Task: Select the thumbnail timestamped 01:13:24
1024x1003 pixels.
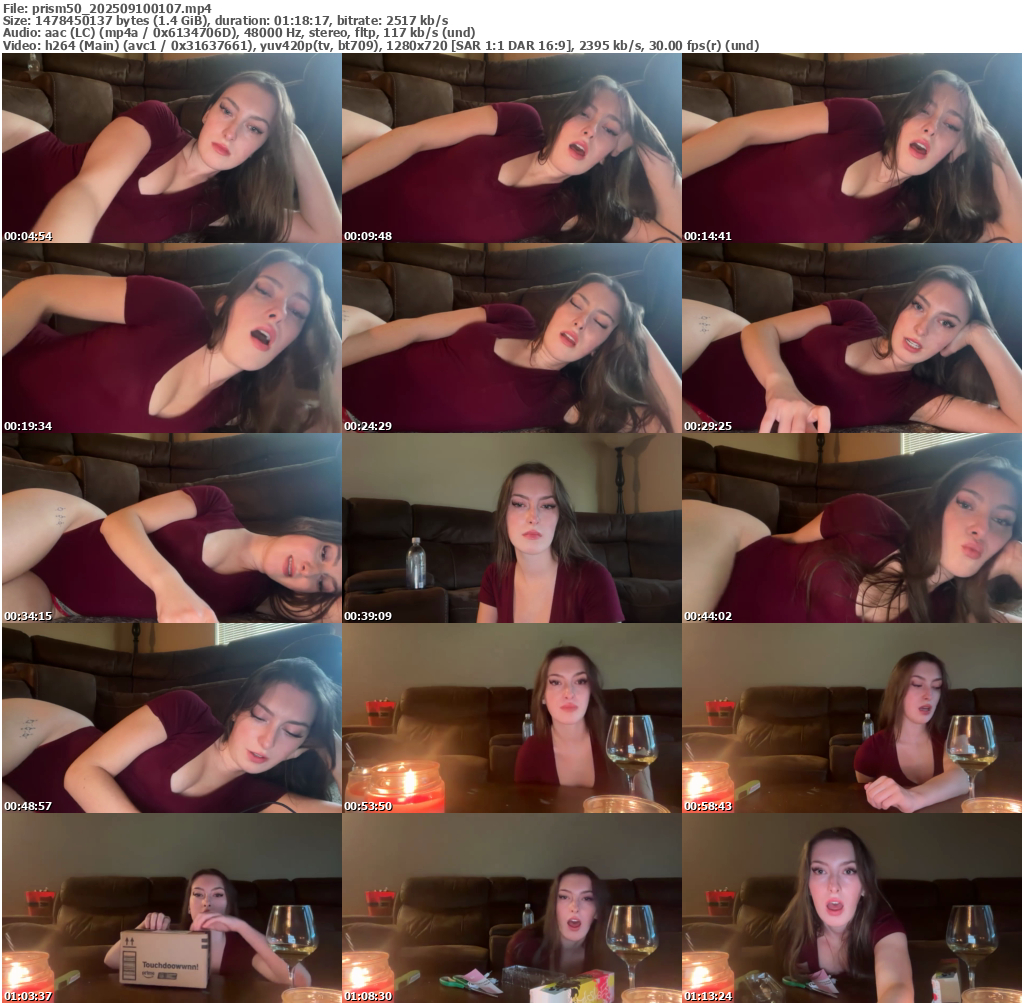Action: coord(852,908)
